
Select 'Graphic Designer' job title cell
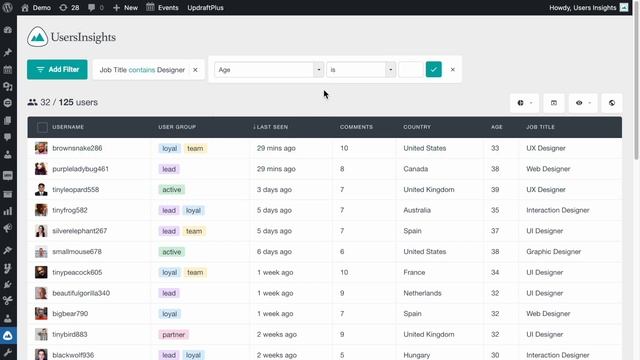pos(553,252)
